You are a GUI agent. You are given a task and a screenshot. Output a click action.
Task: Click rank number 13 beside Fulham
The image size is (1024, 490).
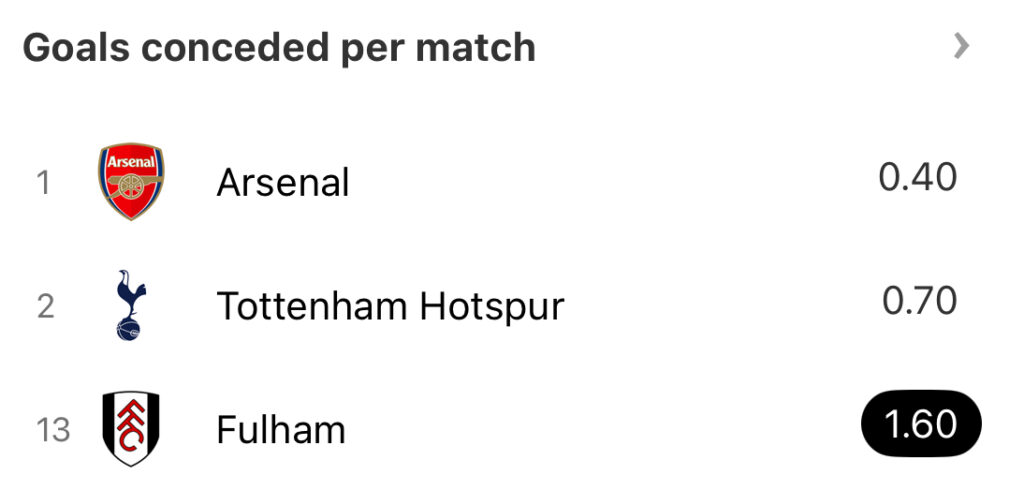coord(54,430)
